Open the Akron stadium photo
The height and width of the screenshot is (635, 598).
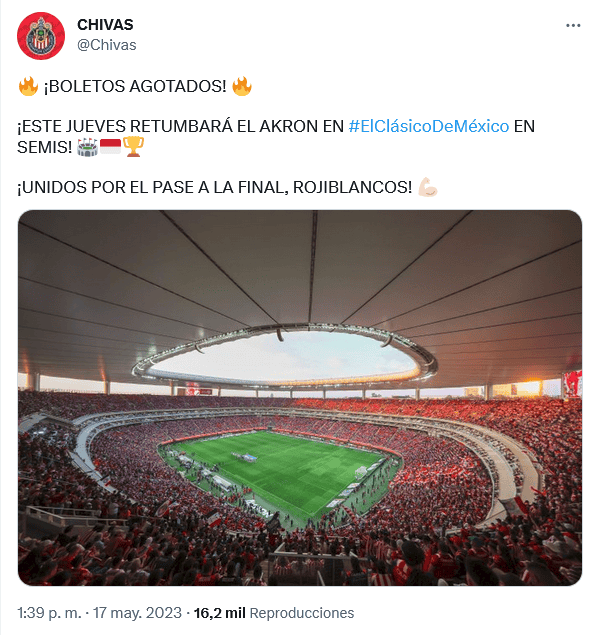300,398
